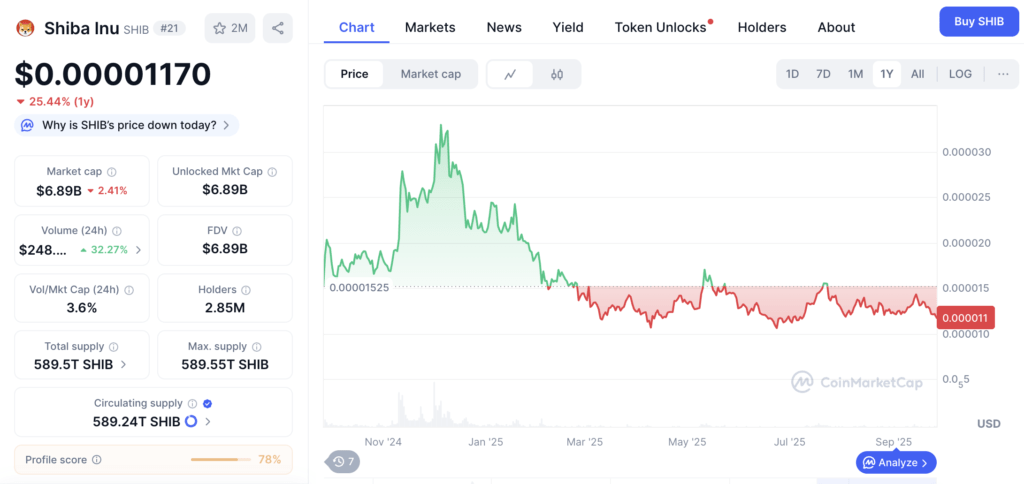The width and height of the screenshot is (1024, 484).
Task: Click the 78% profile score value
Action: 270,460
